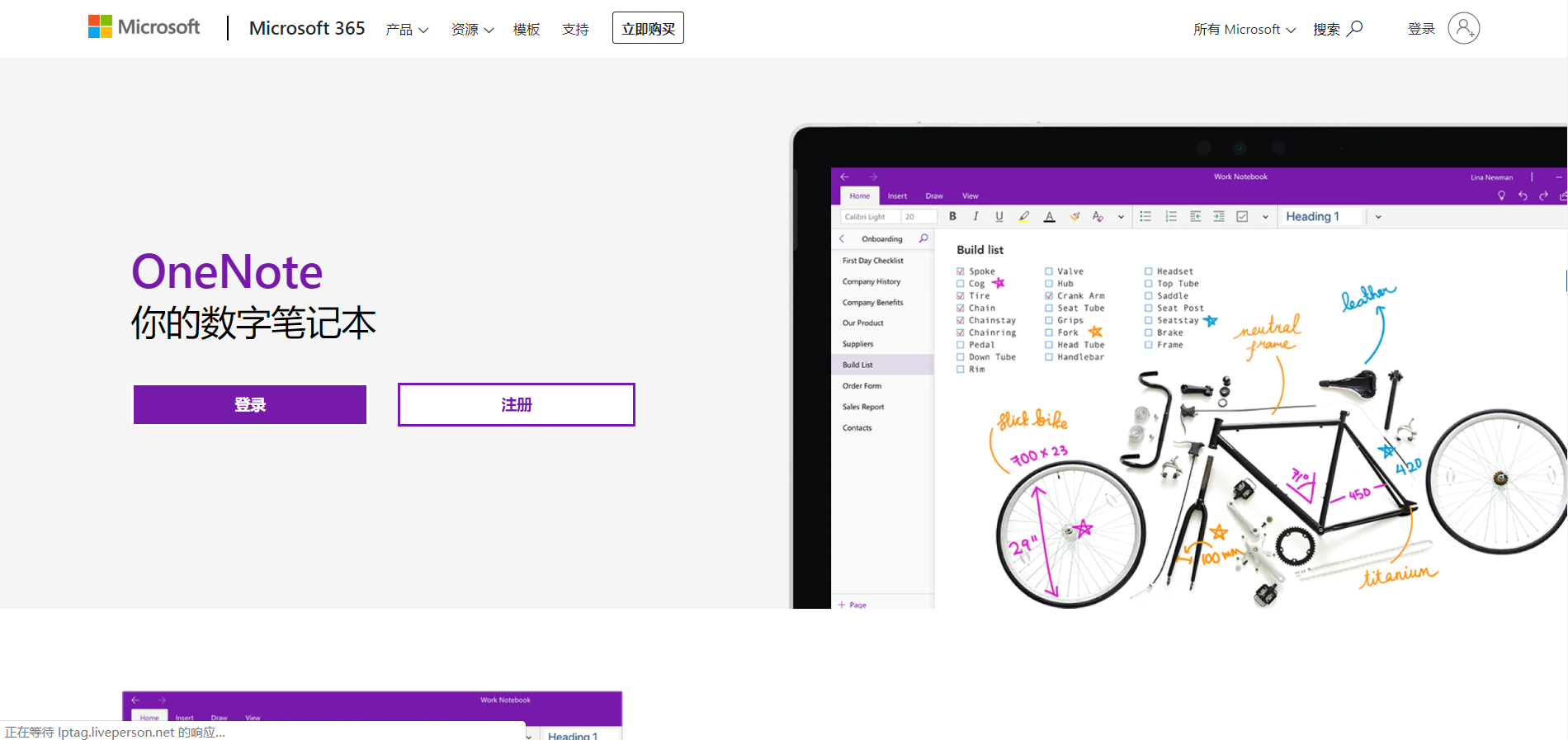The width and height of the screenshot is (1568, 740).
Task: Click the Build list page title
Action: [x=980, y=250]
